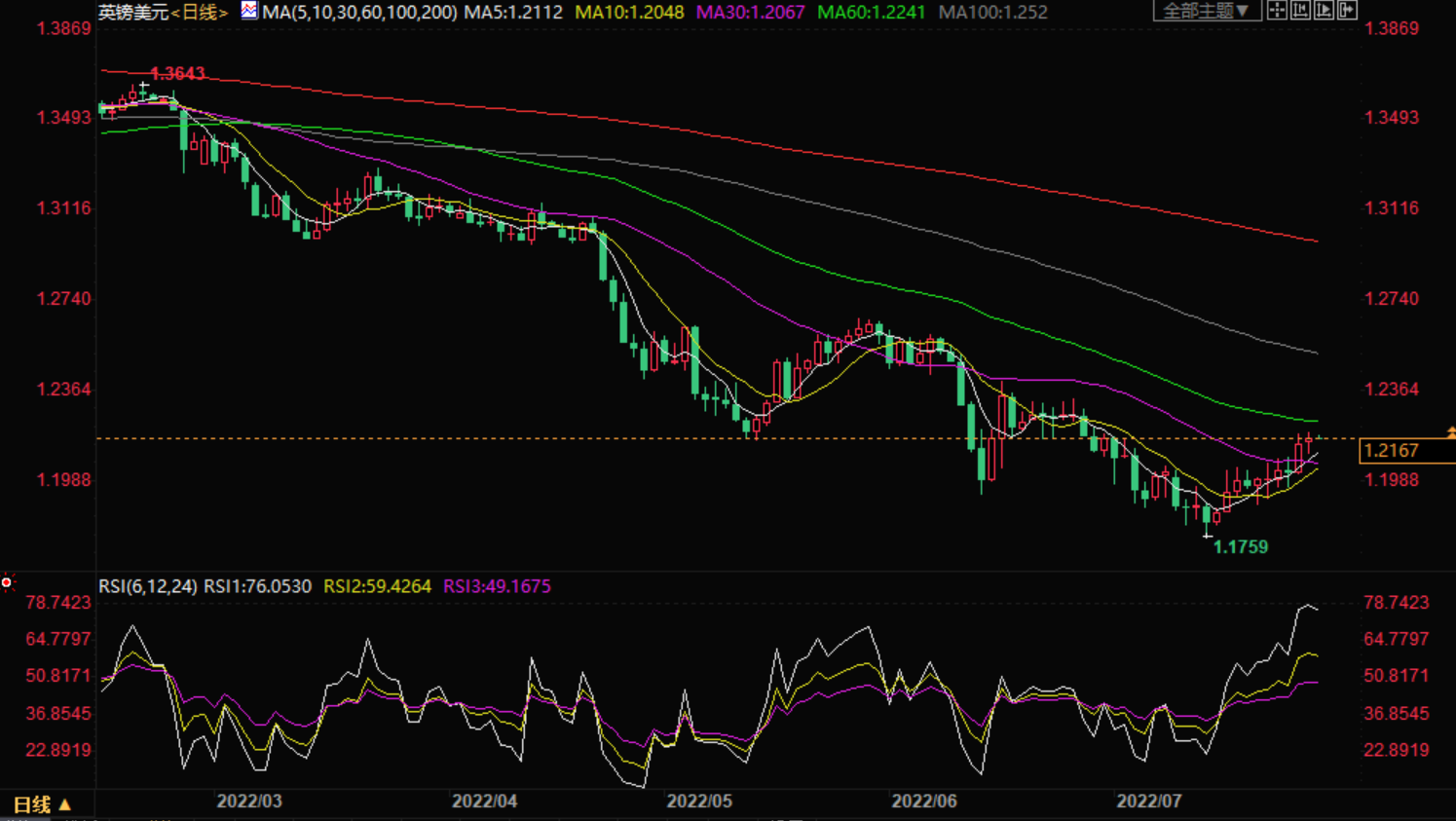This screenshot has height=821, width=1456.
Task: Click the MA60:1.2241 green legend value
Action: tap(871, 13)
